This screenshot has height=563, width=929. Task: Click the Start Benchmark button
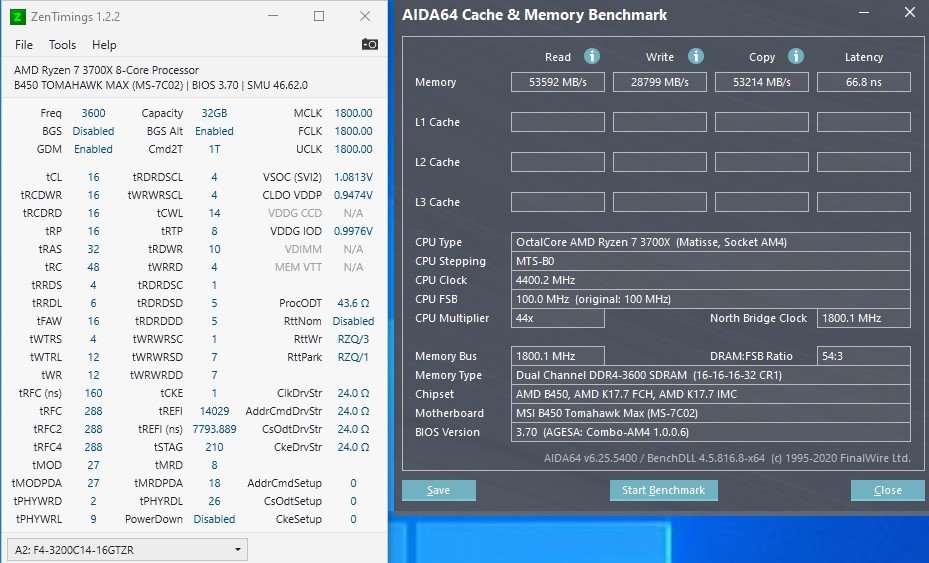[664, 490]
